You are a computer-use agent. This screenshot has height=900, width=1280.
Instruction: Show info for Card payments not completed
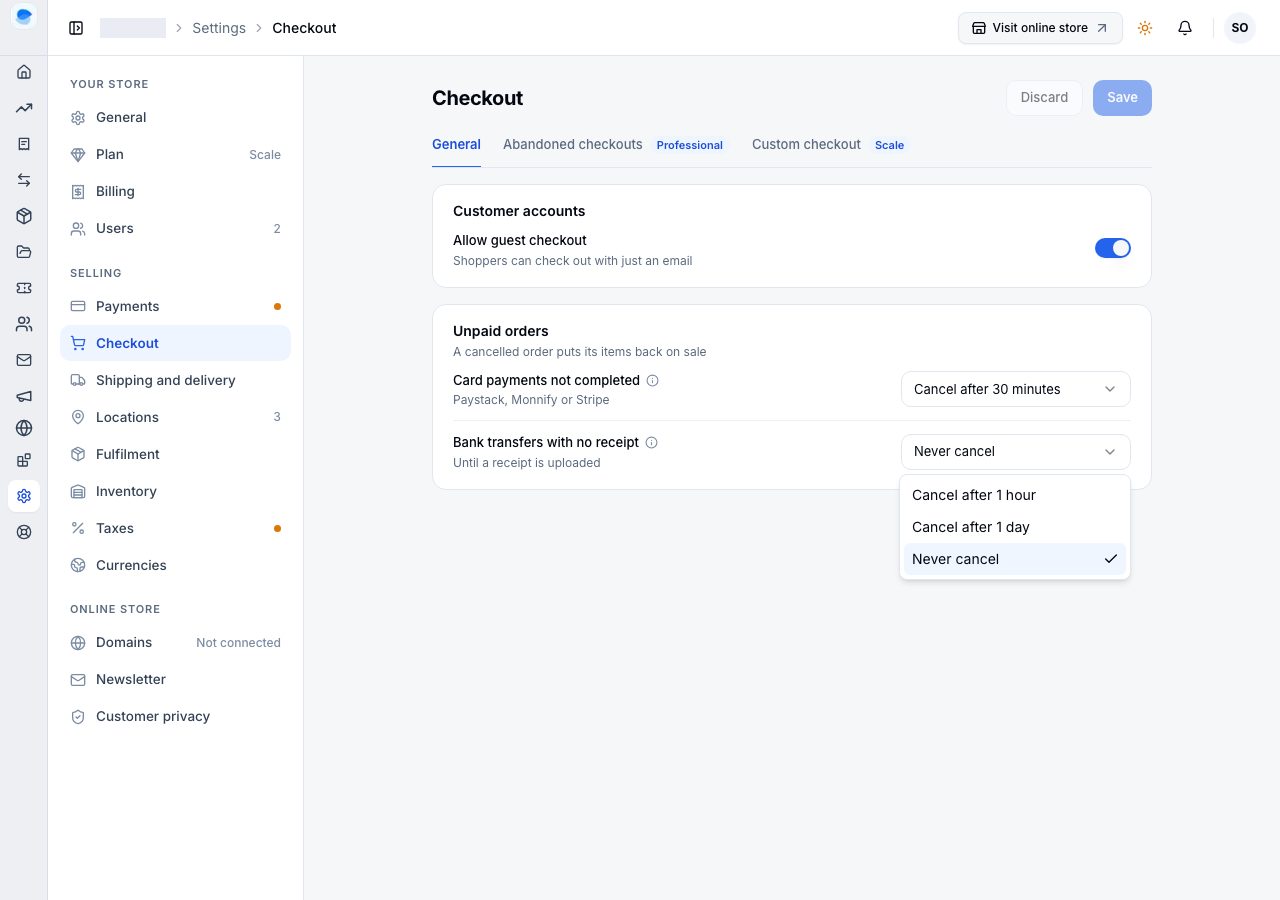652,380
